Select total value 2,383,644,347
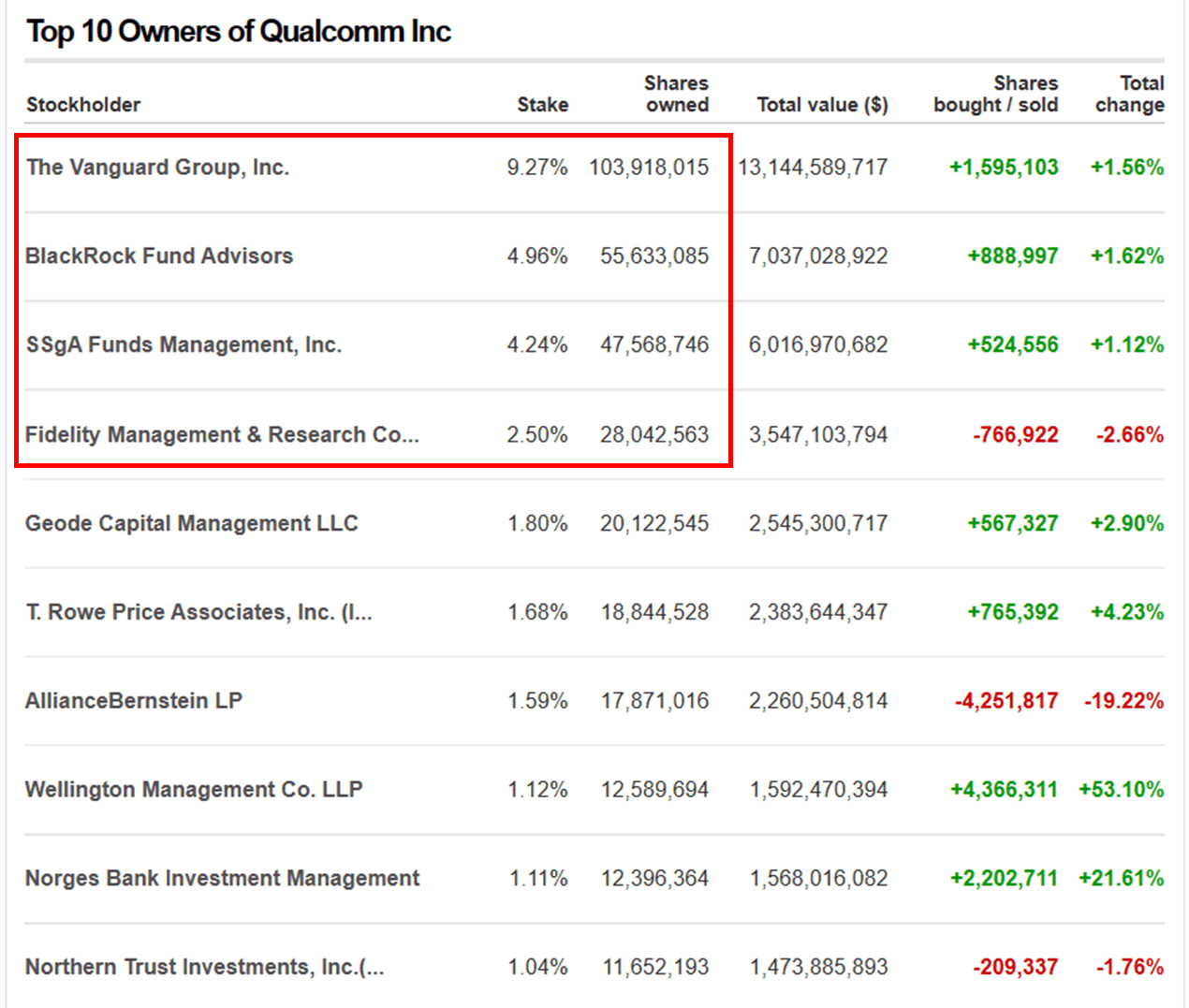The height and width of the screenshot is (1008, 1189). point(818,612)
